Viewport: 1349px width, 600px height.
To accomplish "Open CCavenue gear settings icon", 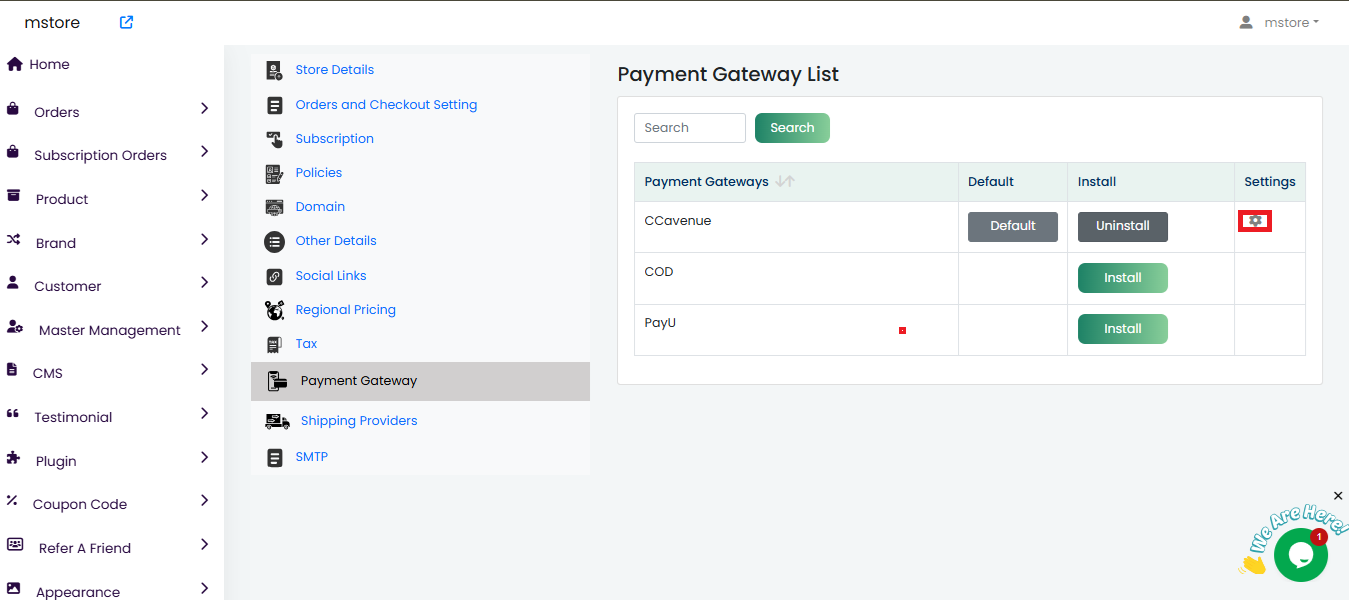I will [1255, 221].
